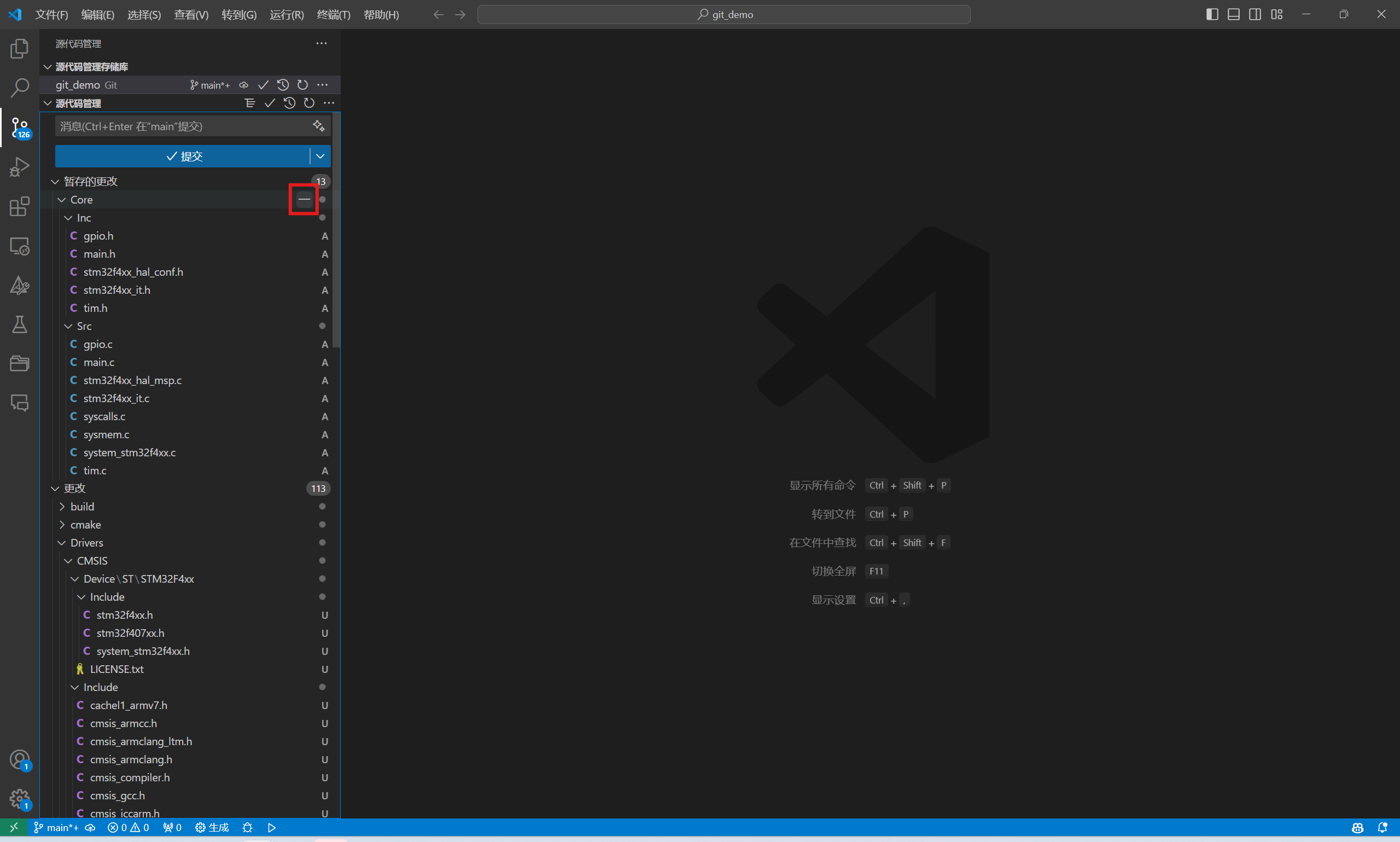The width and height of the screenshot is (1400, 842).
Task: Open the Extensions view icon
Action: pos(19,206)
